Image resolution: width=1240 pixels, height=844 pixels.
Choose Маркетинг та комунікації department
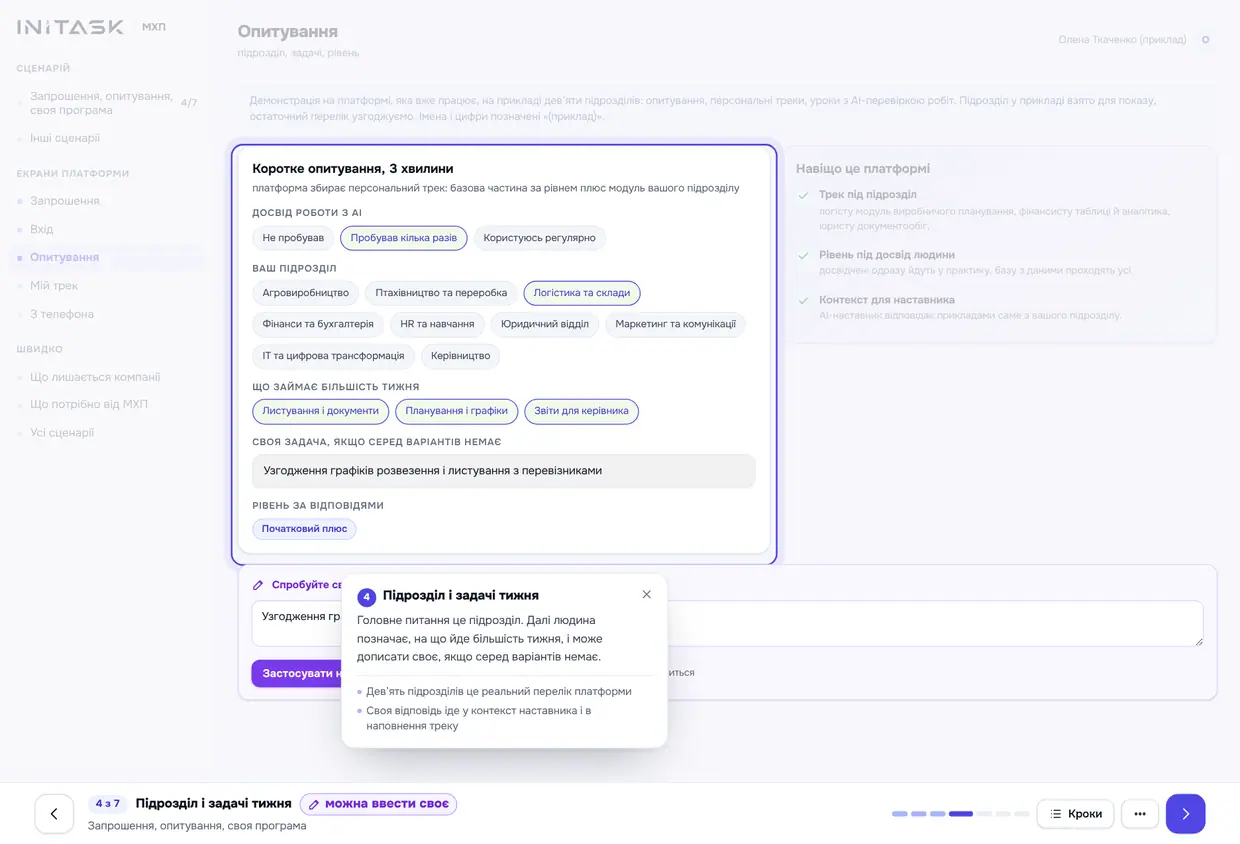point(675,324)
